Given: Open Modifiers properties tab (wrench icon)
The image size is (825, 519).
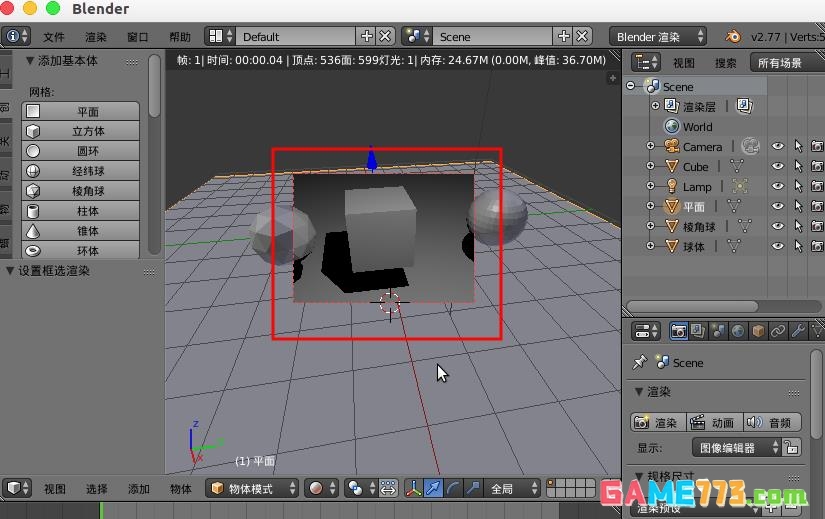Looking at the screenshot, I should 798,331.
